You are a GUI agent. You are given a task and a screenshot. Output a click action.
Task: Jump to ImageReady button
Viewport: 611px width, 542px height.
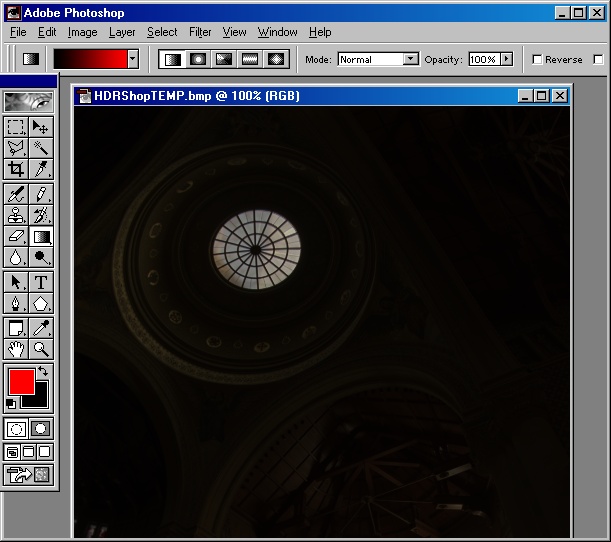pyautogui.click(x=28, y=475)
